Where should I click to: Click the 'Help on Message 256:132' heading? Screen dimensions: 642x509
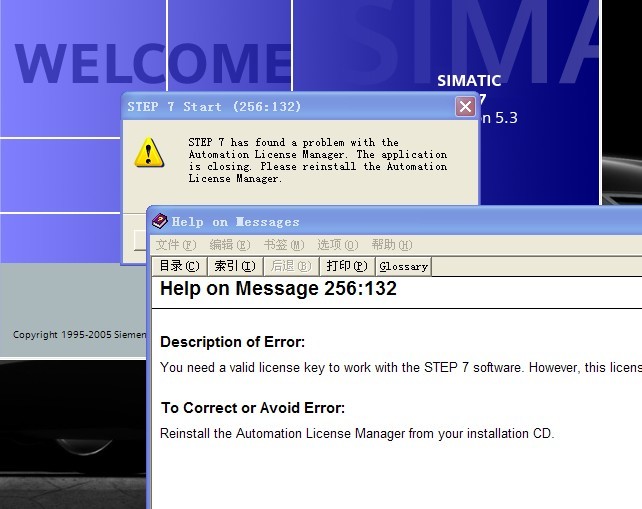[x=279, y=289]
